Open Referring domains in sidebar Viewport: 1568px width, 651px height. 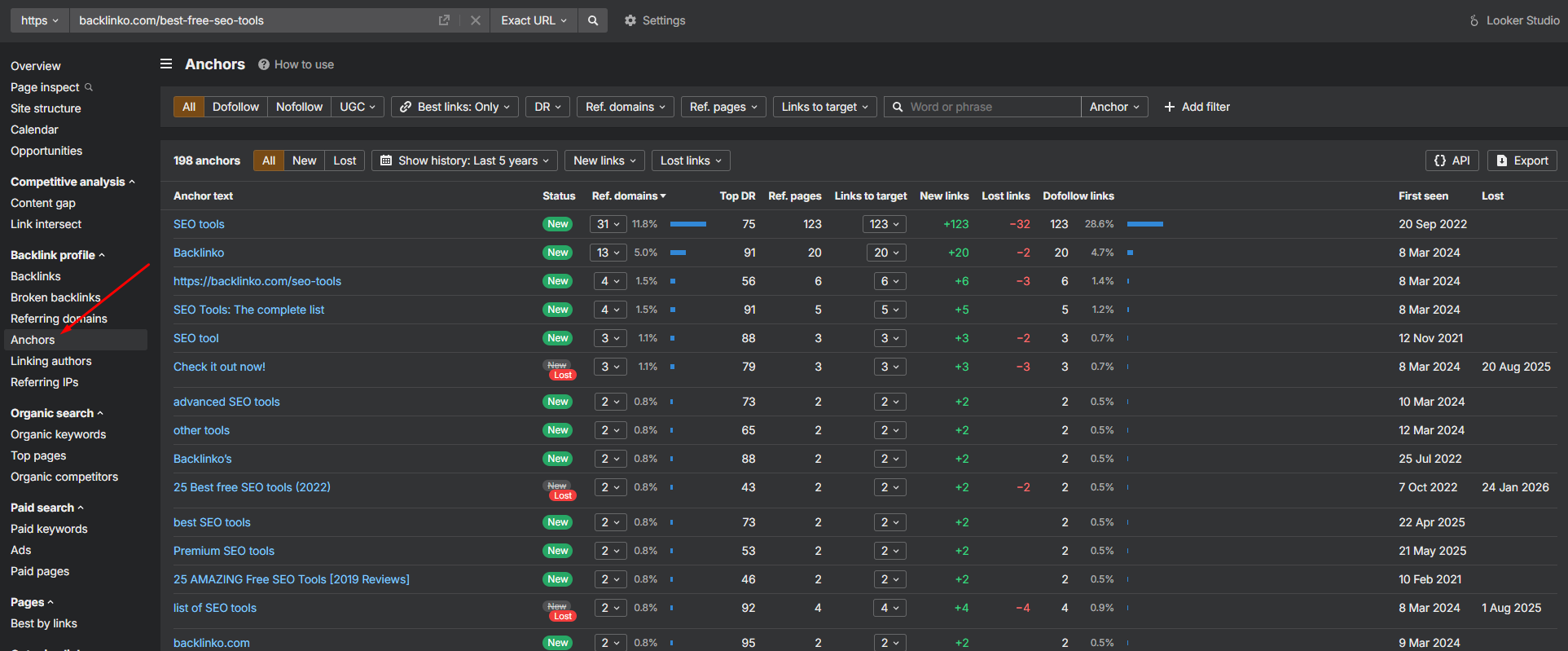pos(59,319)
